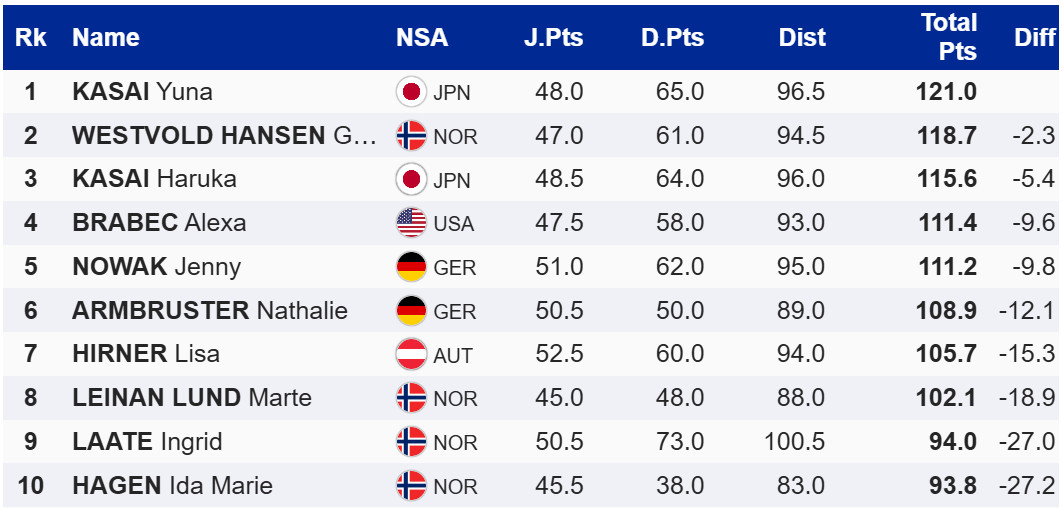
Task: Open LEINAN LUND Marte's profile link
Action: pos(192,398)
